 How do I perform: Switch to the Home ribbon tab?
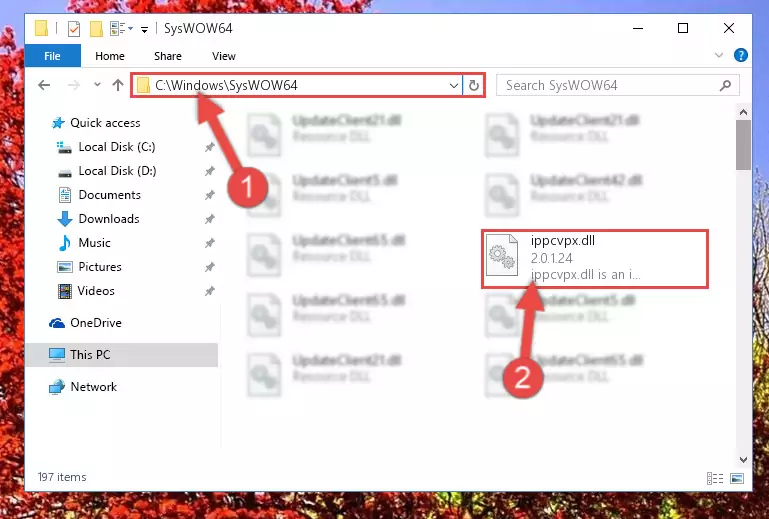point(110,56)
